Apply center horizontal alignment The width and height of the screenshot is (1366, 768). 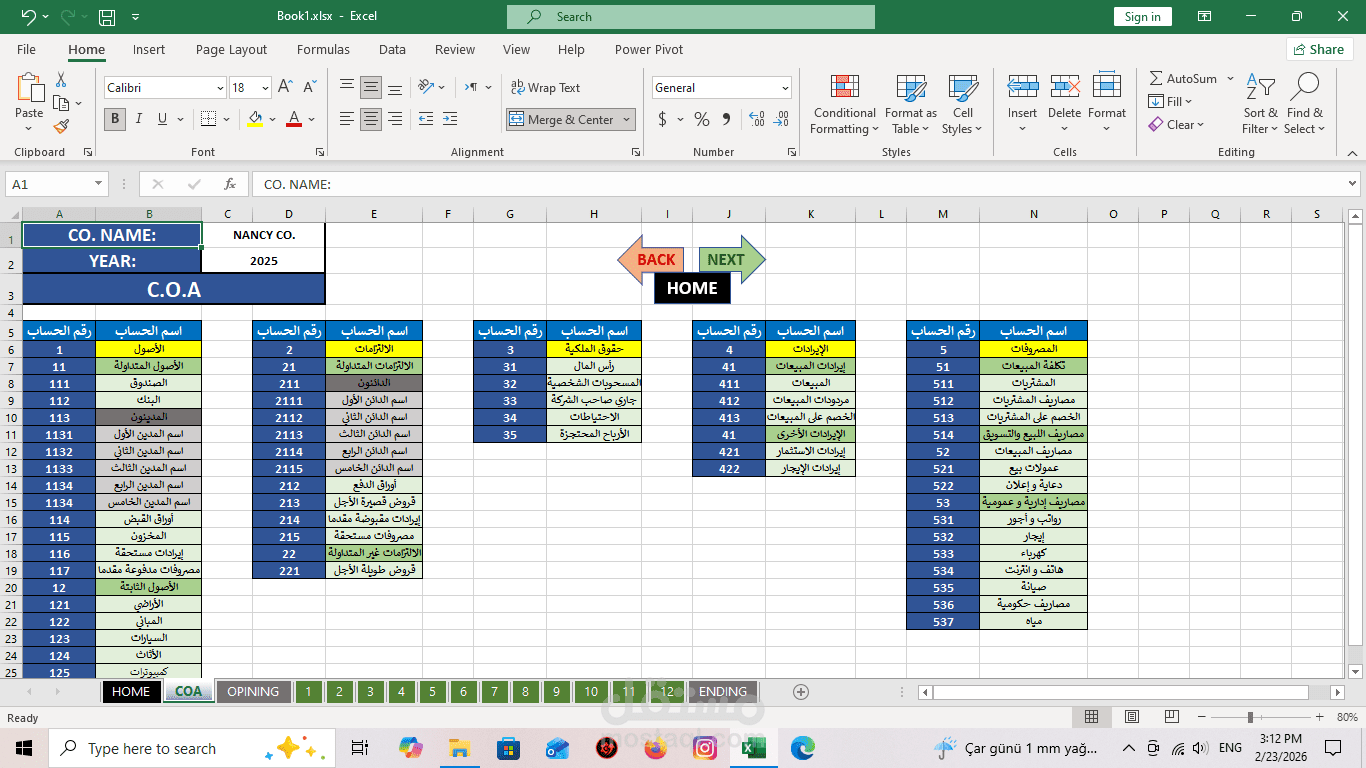tap(371, 119)
